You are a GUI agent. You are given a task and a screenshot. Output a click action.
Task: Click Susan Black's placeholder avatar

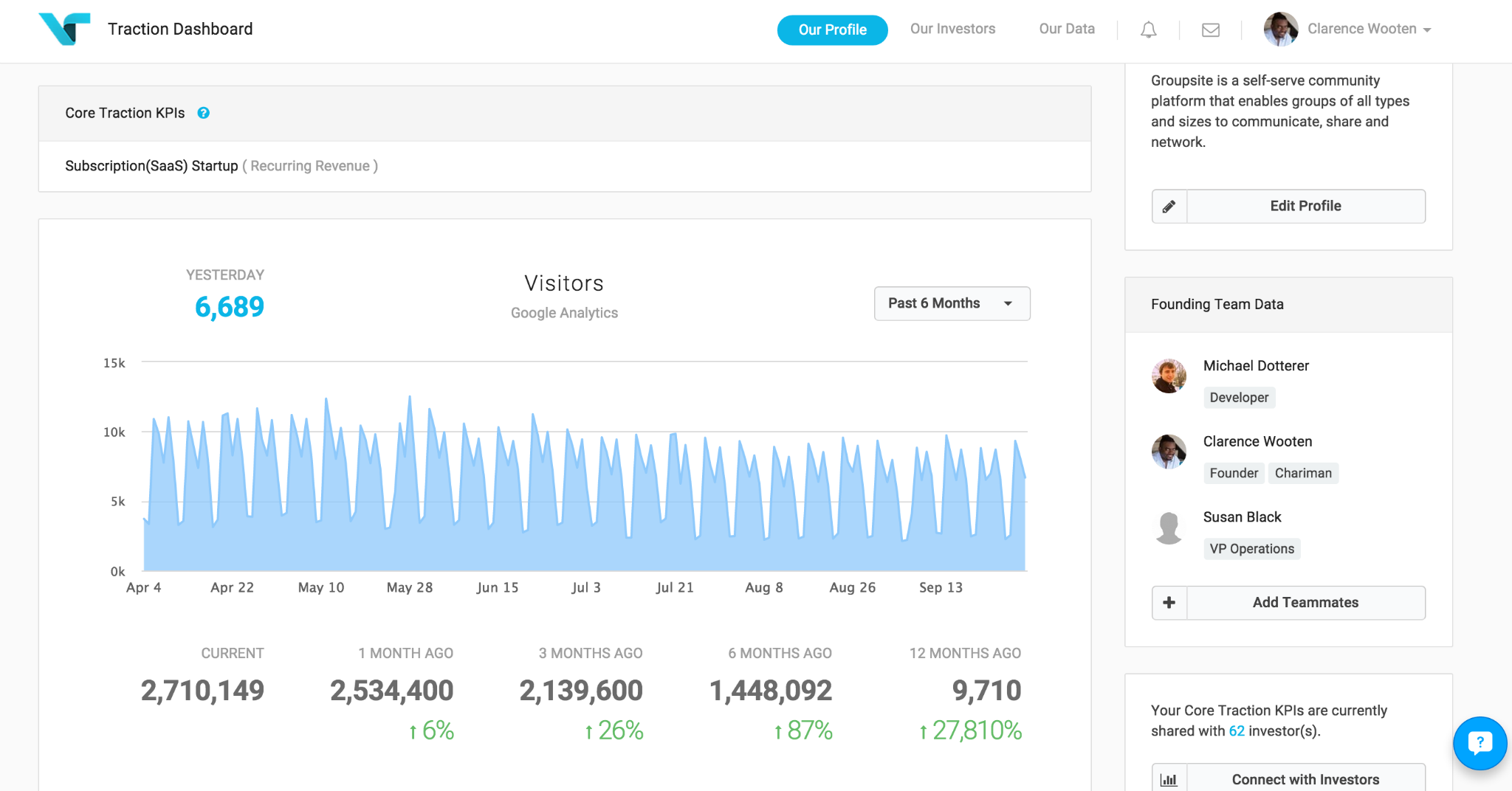[1169, 528]
